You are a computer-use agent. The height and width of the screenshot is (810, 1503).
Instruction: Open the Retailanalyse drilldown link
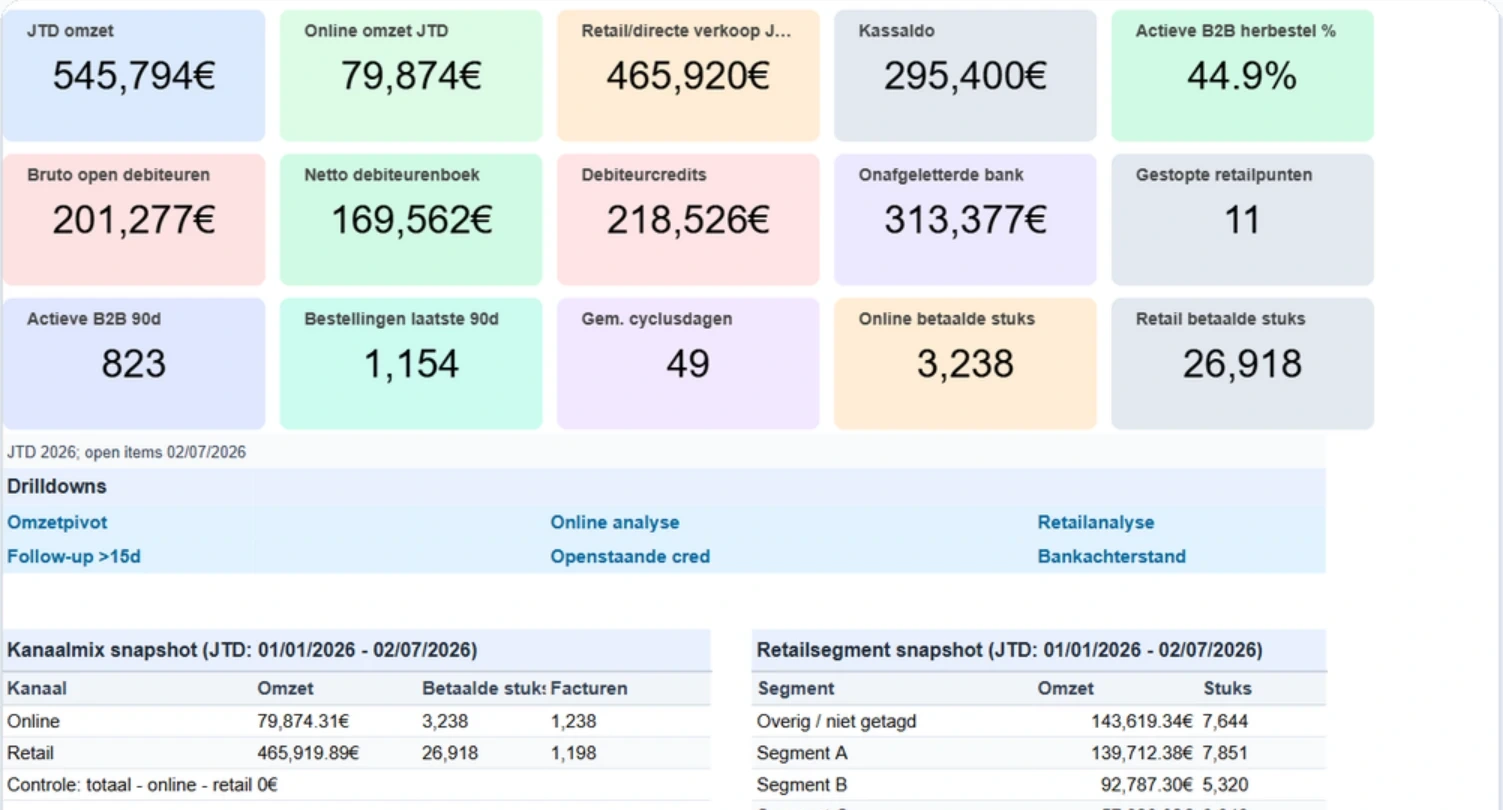pyautogui.click(x=1096, y=522)
